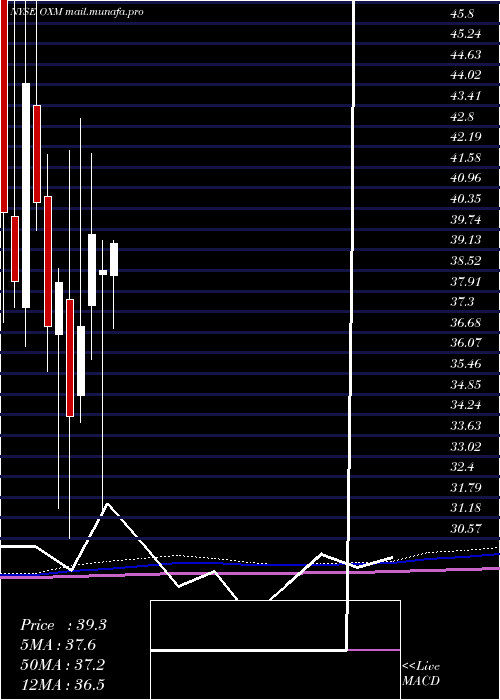Select the small doji candle near 38.2

click(x=103, y=272)
